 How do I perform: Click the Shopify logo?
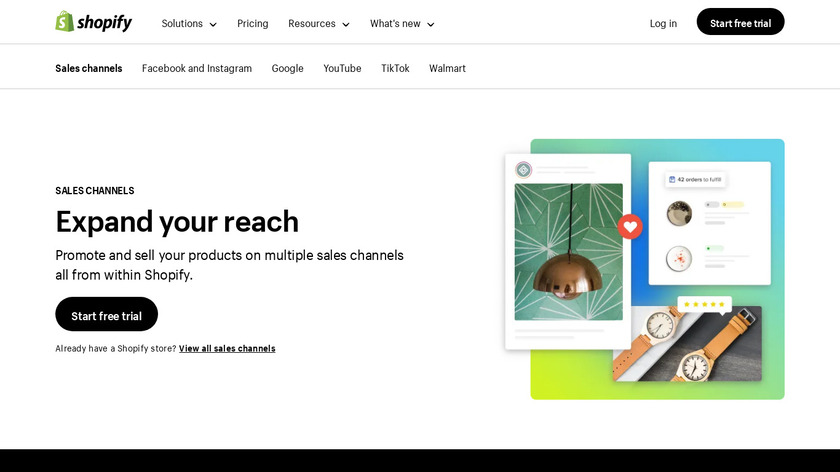coord(94,22)
